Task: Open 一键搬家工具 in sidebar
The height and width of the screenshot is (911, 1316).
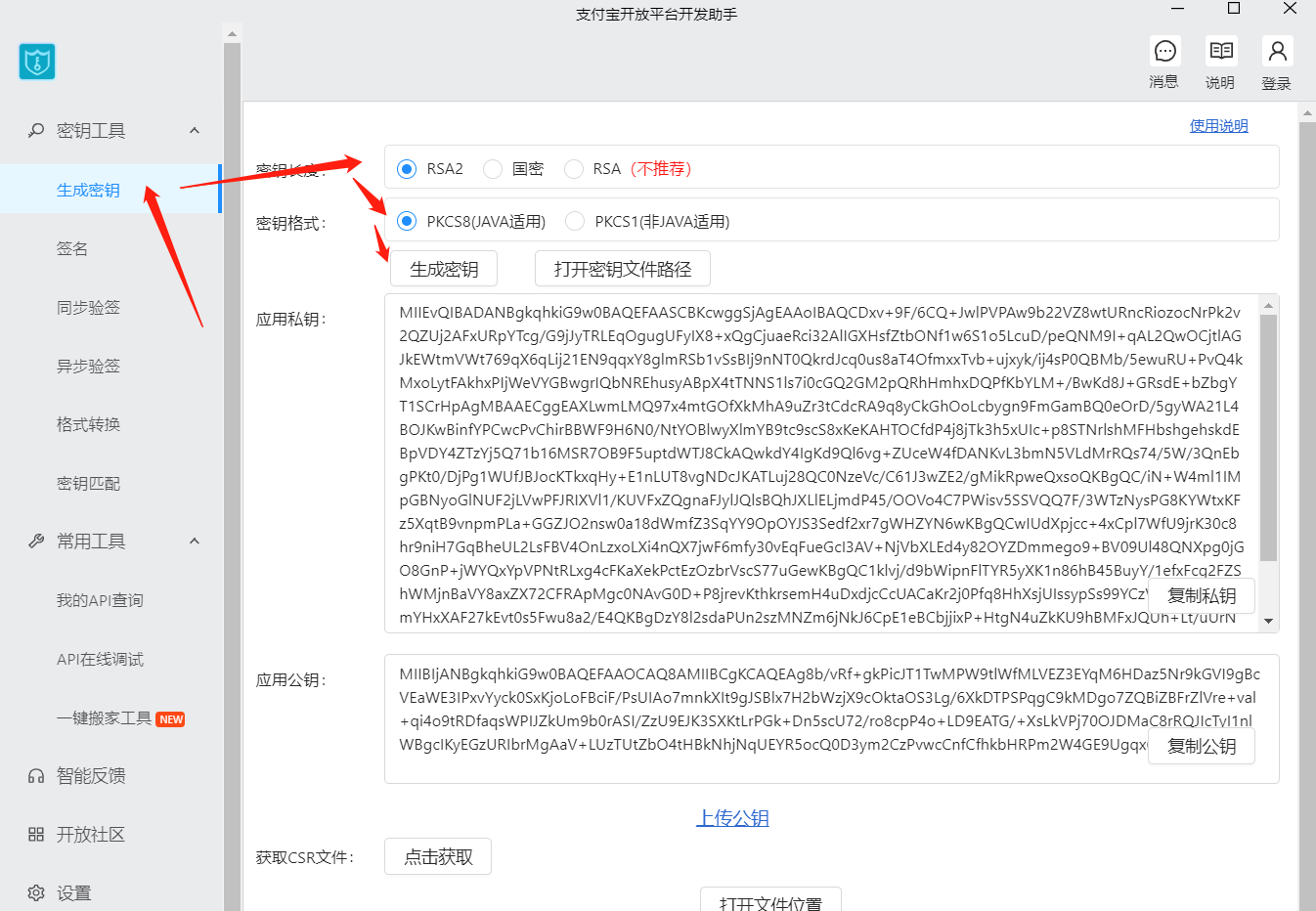Action: pos(104,718)
